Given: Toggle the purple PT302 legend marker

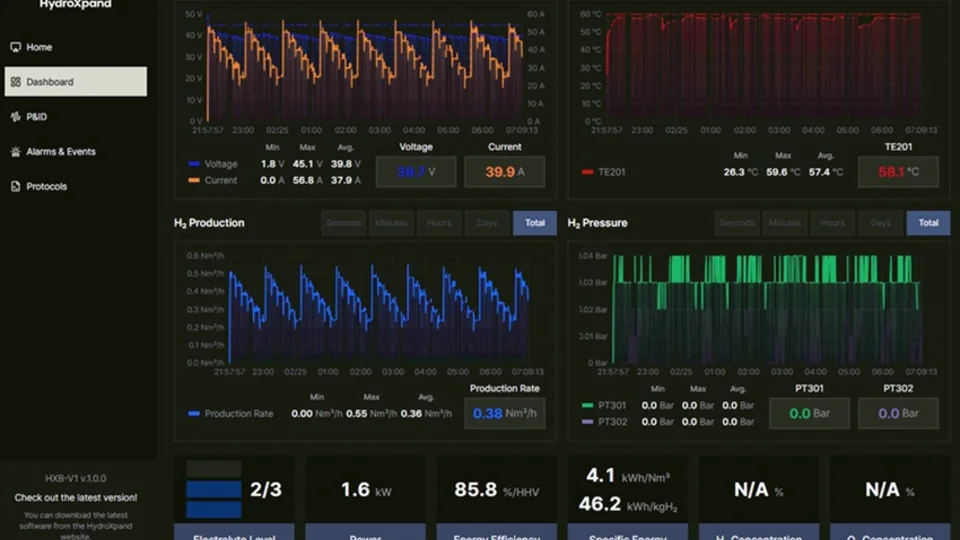Looking at the screenshot, I should point(587,422).
